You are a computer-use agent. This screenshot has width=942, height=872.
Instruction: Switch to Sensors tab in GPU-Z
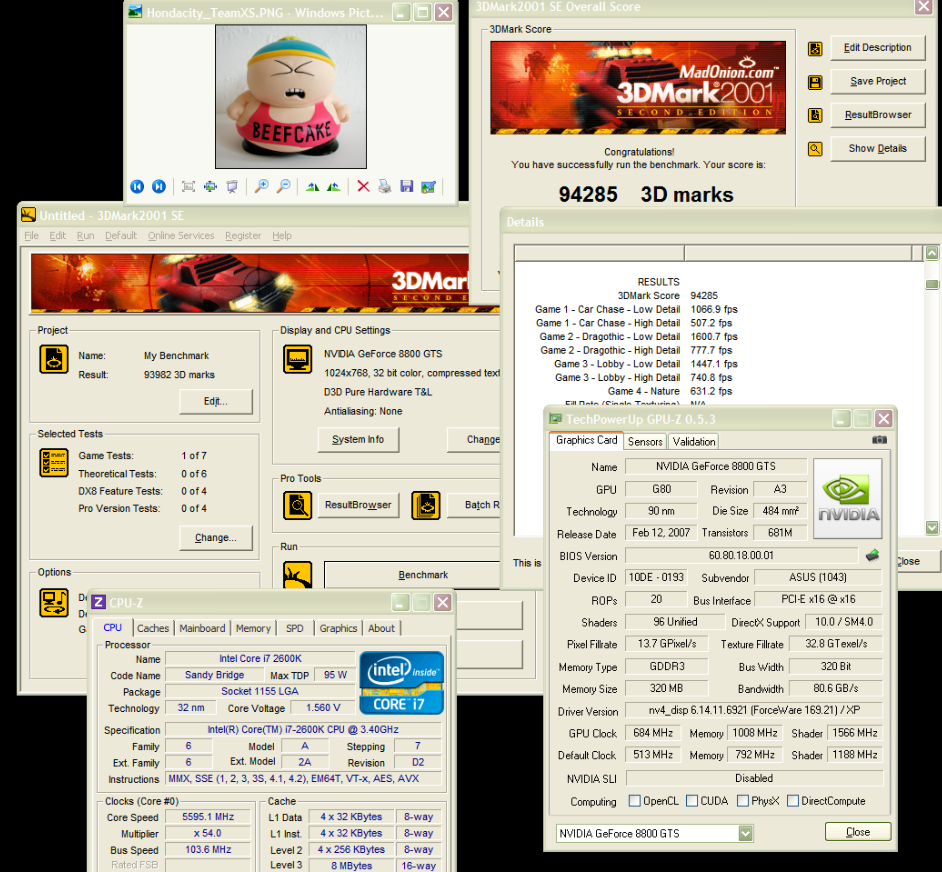[x=645, y=442]
